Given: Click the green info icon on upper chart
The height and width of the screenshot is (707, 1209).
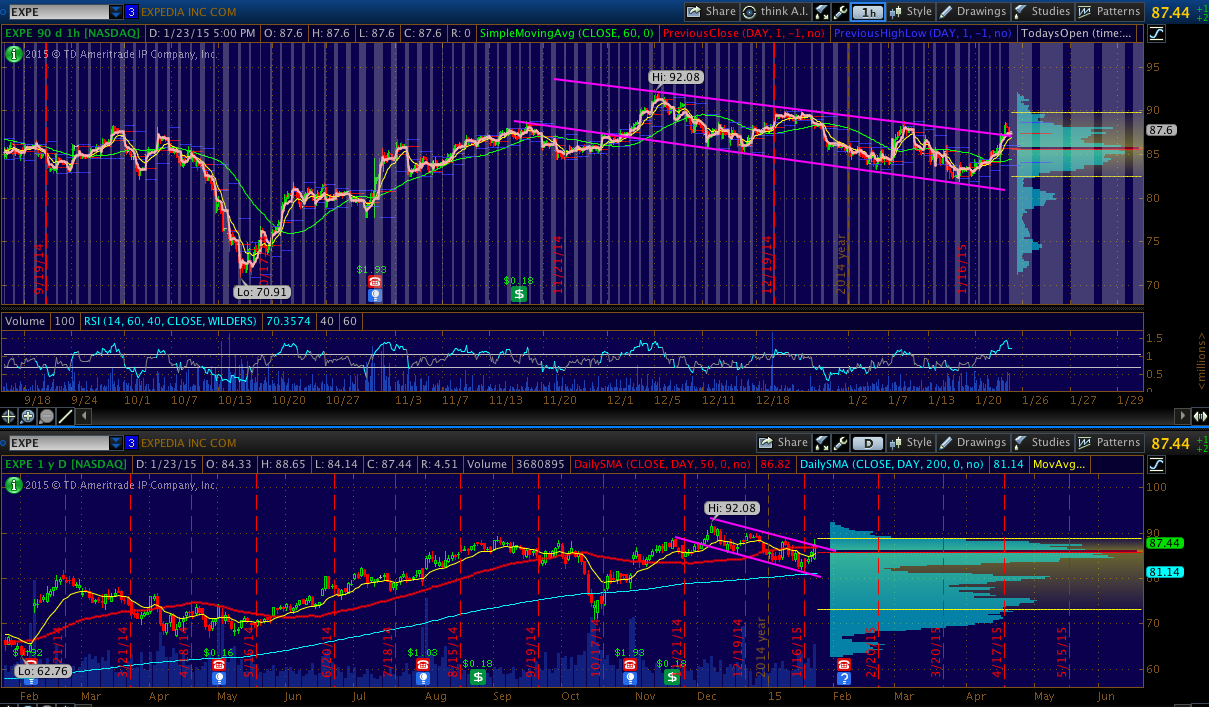Looking at the screenshot, I should coord(13,54).
